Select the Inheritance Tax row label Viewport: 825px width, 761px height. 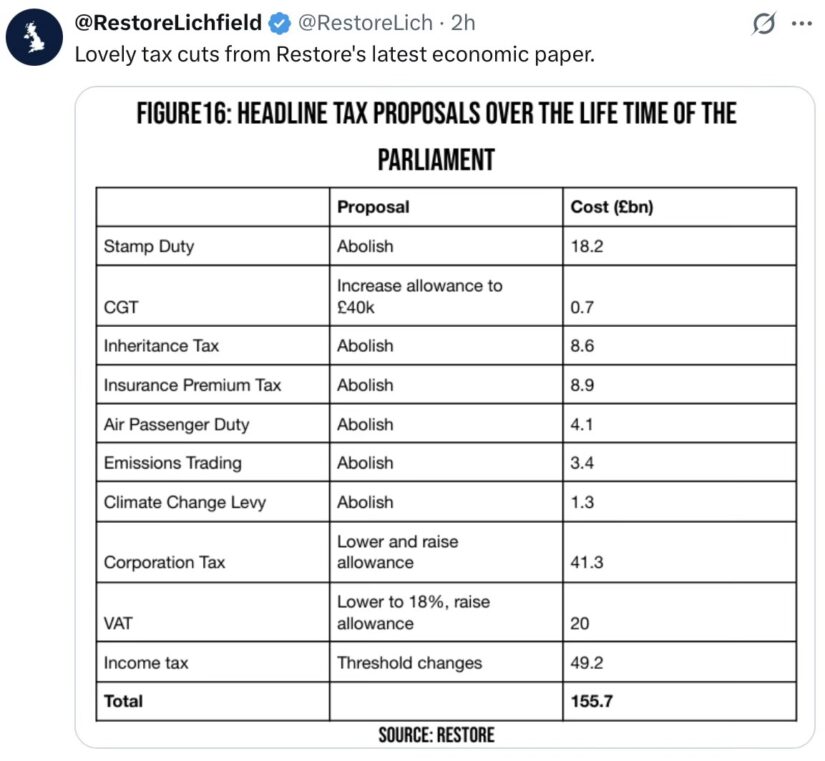[161, 346]
